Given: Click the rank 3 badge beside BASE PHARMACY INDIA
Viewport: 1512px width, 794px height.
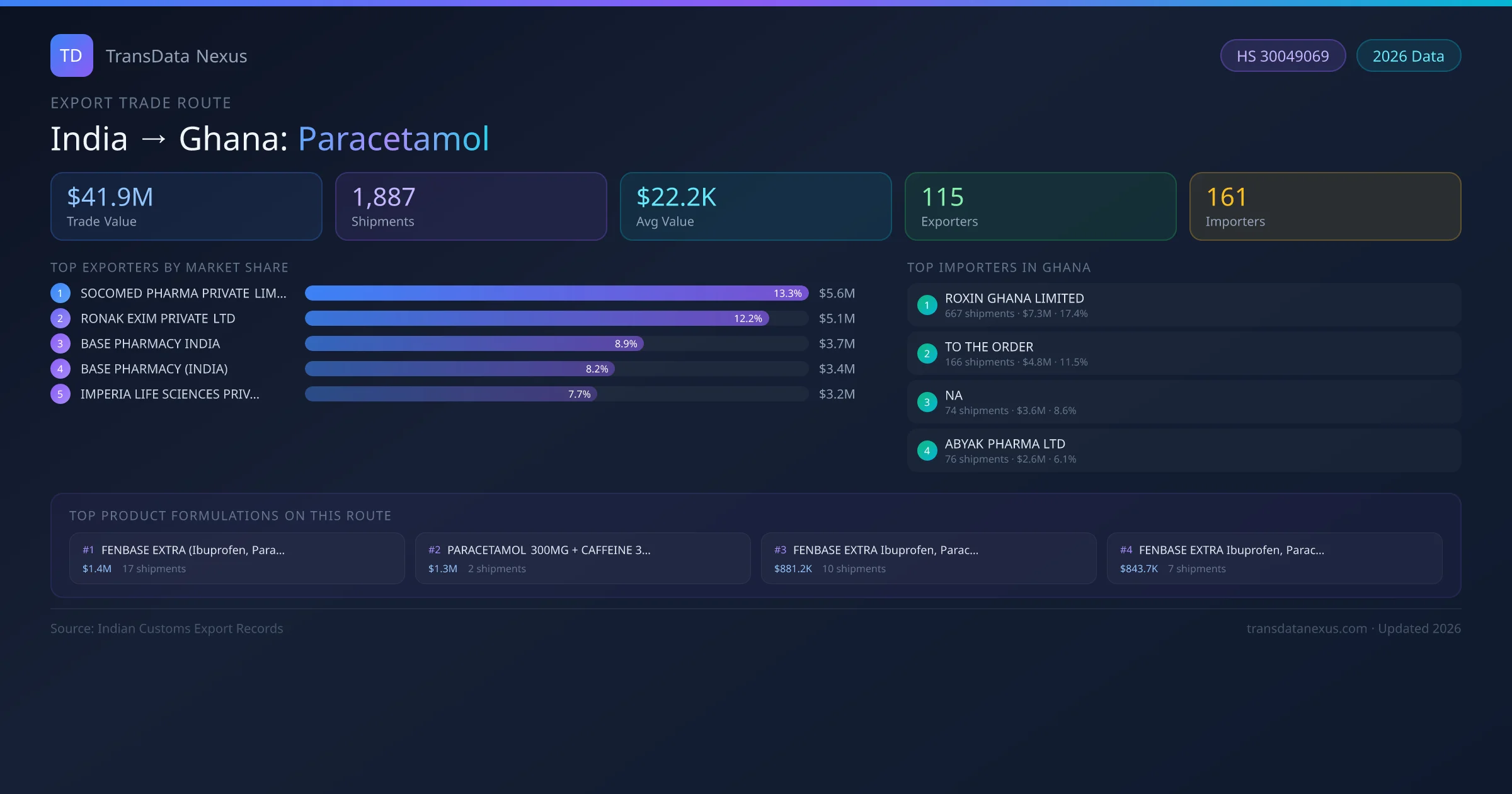Looking at the screenshot, I should point(60,343).
